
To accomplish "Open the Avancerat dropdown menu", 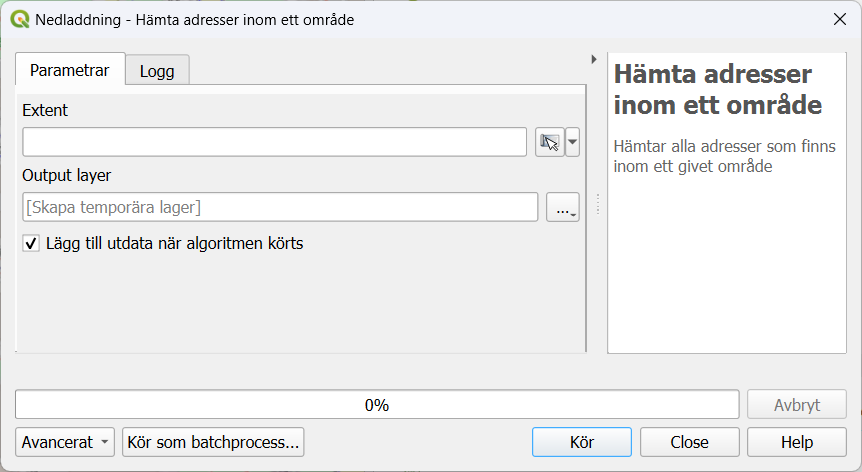I will [65, 442].
